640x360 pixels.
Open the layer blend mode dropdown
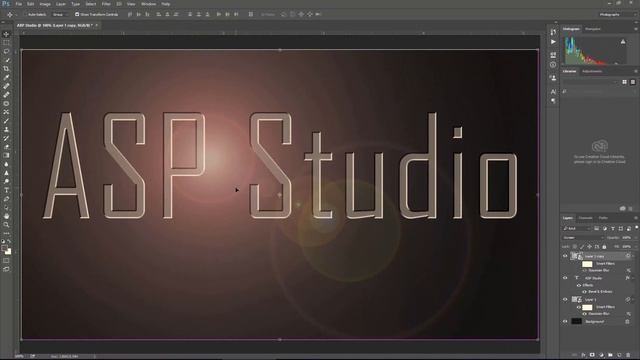583,238
